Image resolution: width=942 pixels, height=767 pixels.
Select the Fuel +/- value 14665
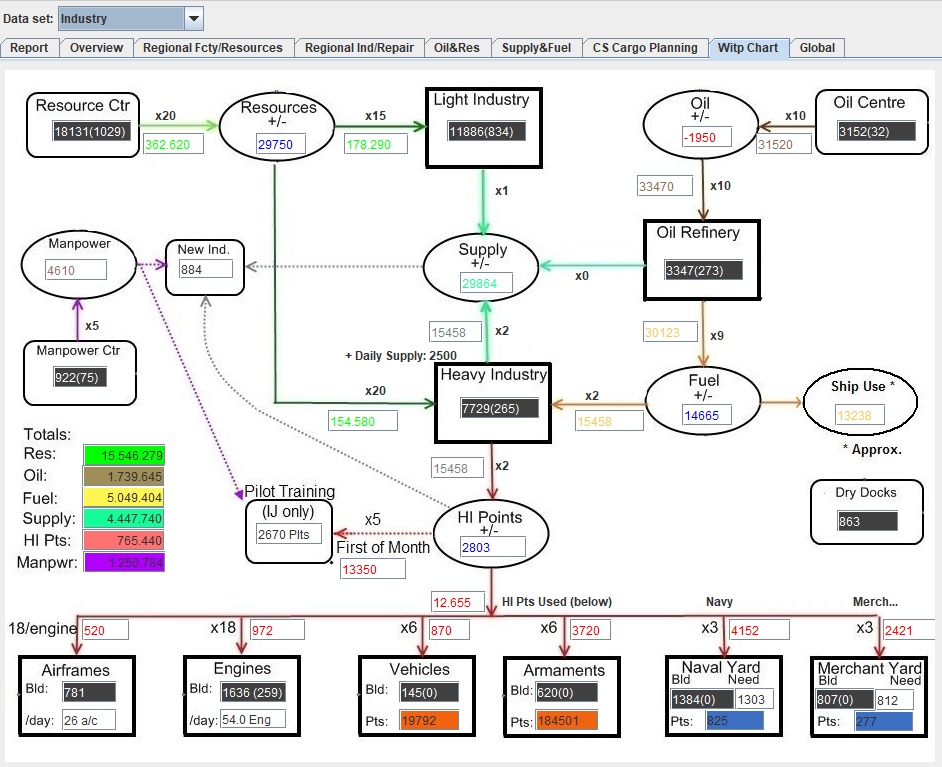click(x=707, y=415)
